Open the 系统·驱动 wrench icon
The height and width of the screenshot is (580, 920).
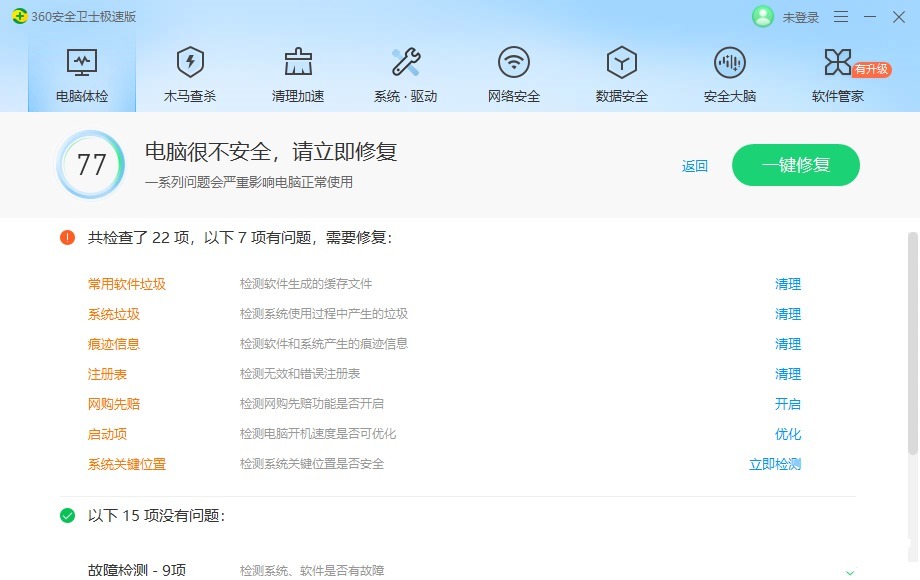click(x=406, y=62)
